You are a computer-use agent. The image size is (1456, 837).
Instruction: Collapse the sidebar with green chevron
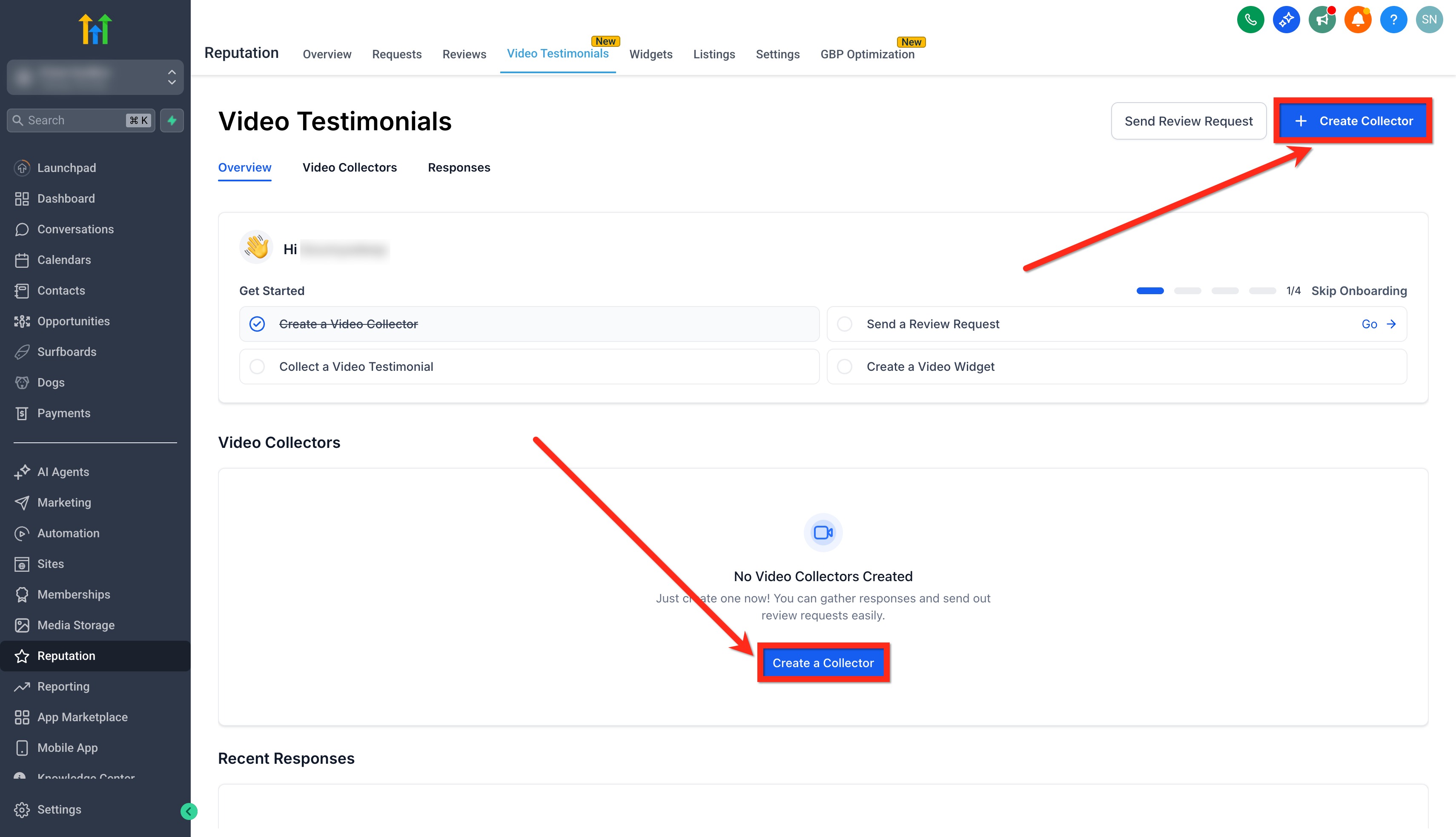coord(189,811)
